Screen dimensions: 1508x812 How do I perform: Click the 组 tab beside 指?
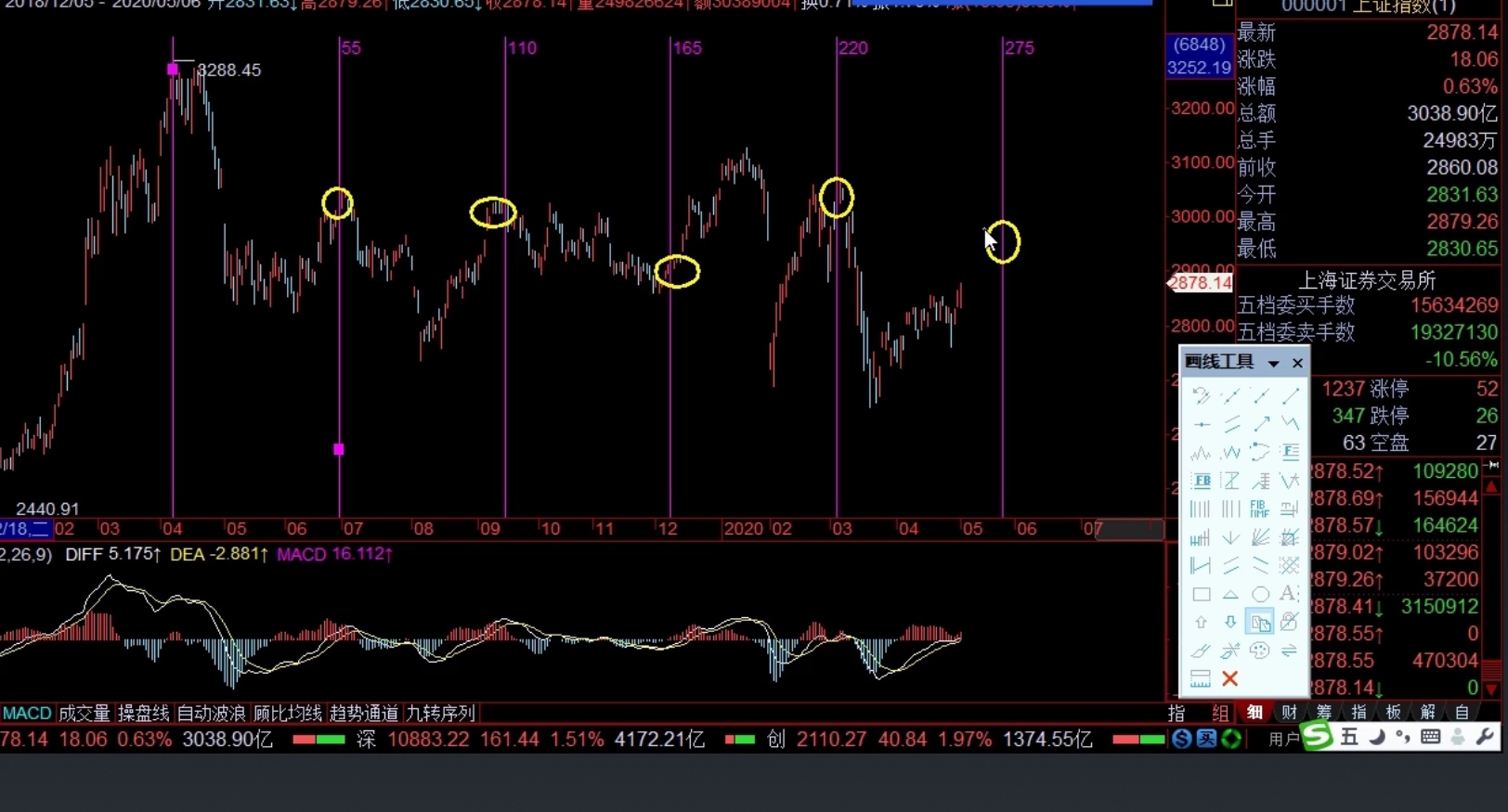click(1220, 712)
